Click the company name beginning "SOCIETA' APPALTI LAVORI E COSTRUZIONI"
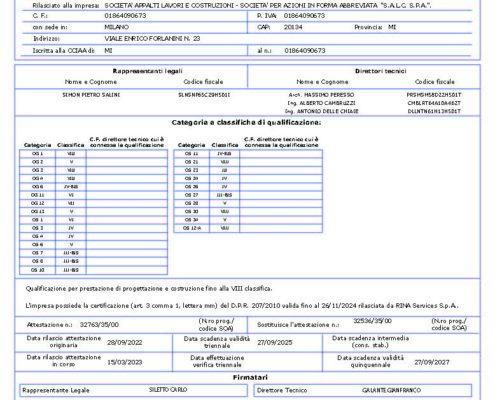 268,5
